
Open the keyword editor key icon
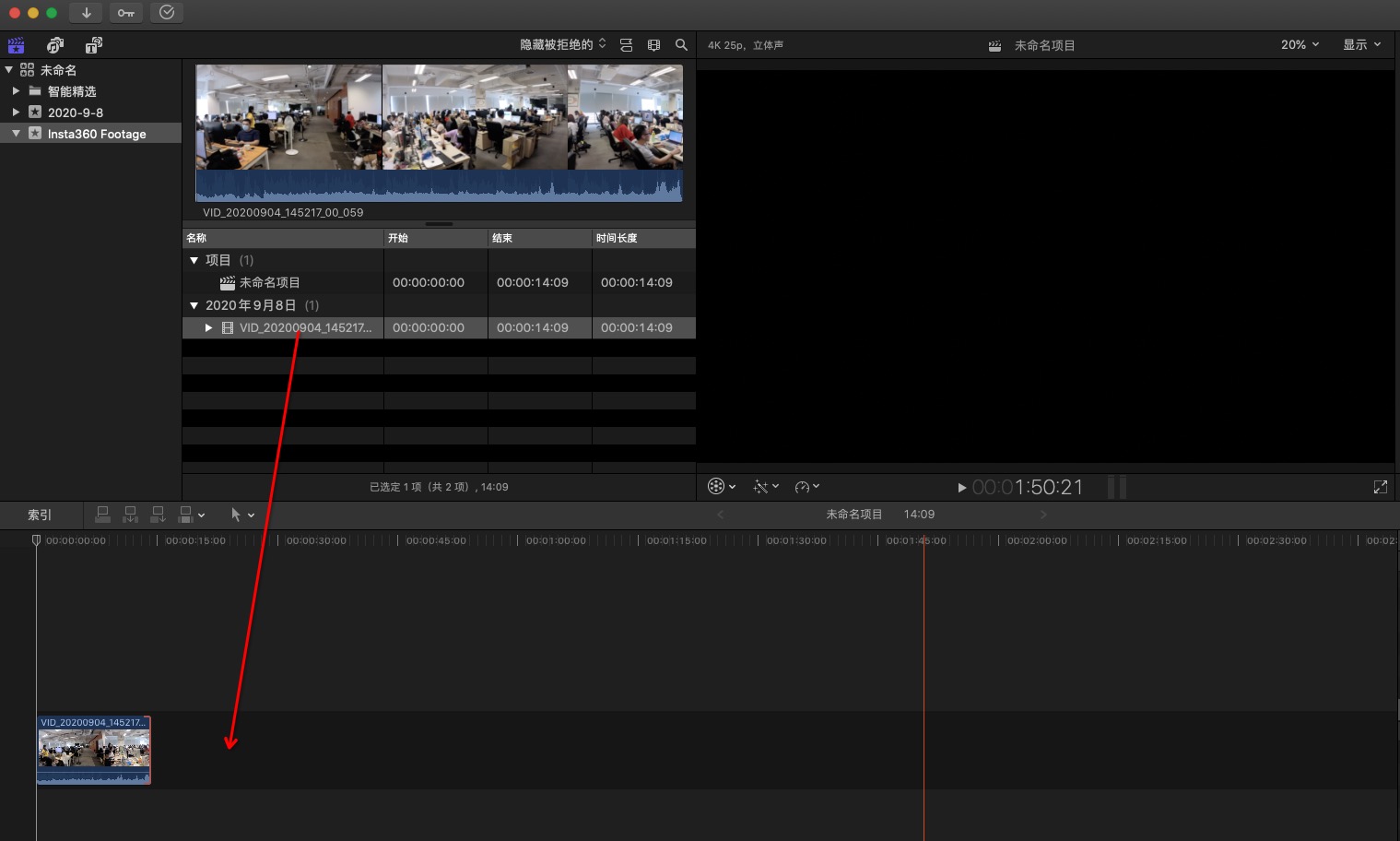point(126,13)
